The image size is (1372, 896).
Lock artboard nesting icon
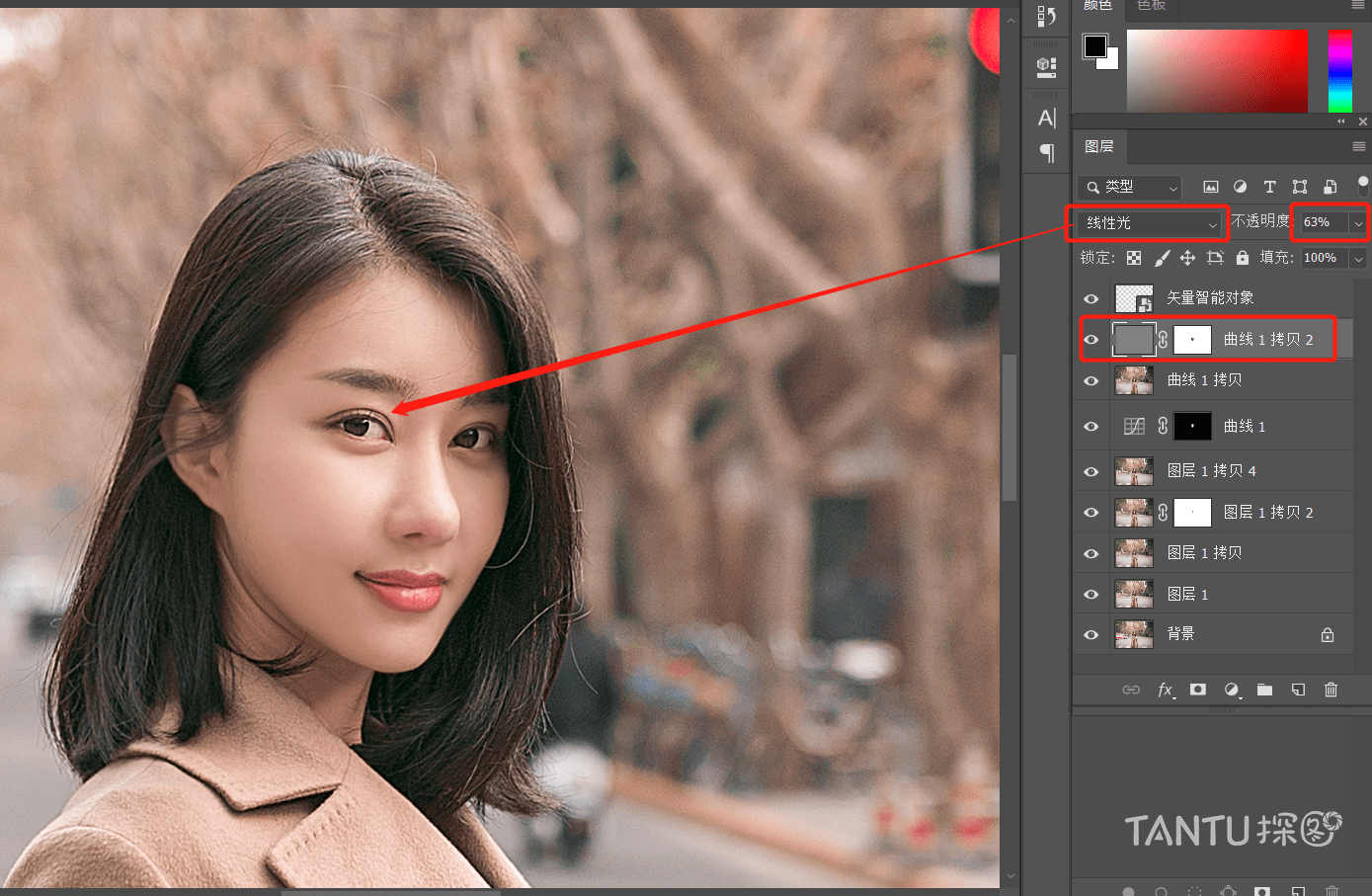click(x=1215, y=258)
